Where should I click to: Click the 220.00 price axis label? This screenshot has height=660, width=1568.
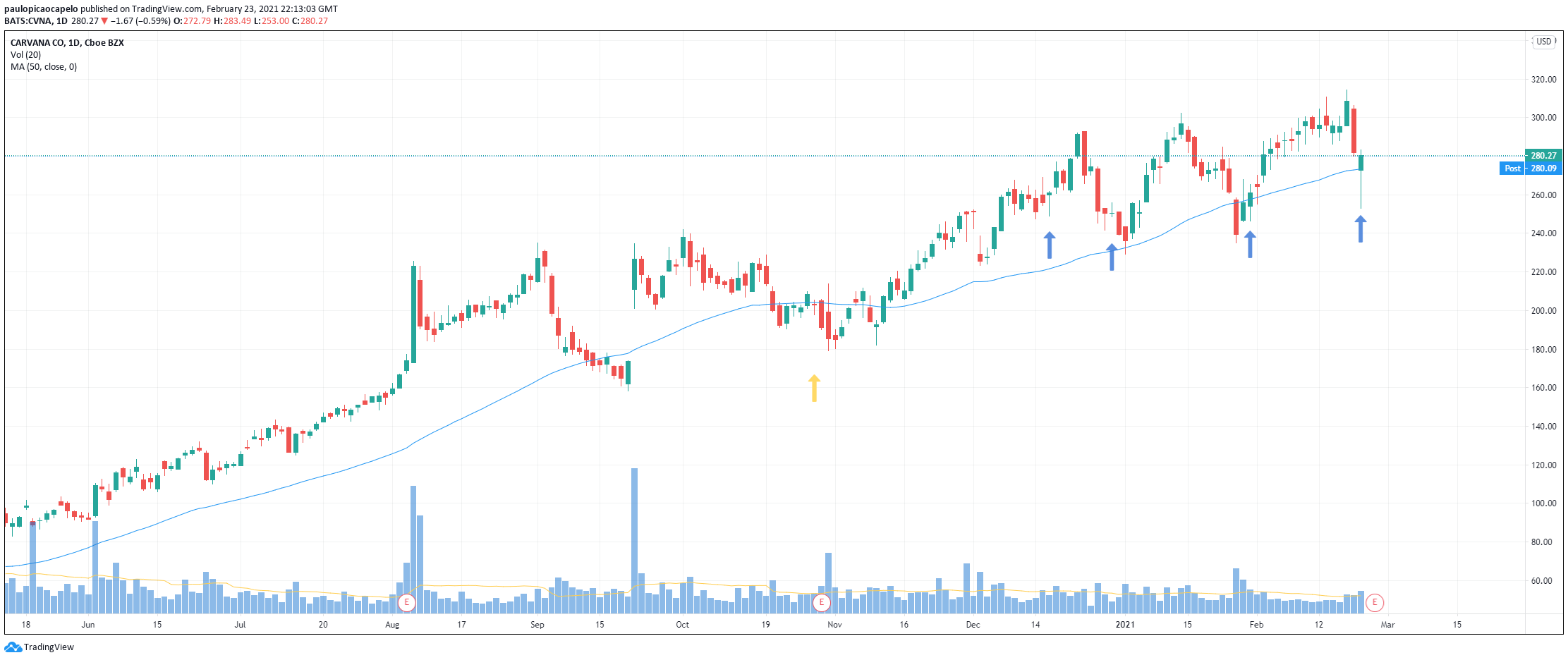[x=1543, y=272]
